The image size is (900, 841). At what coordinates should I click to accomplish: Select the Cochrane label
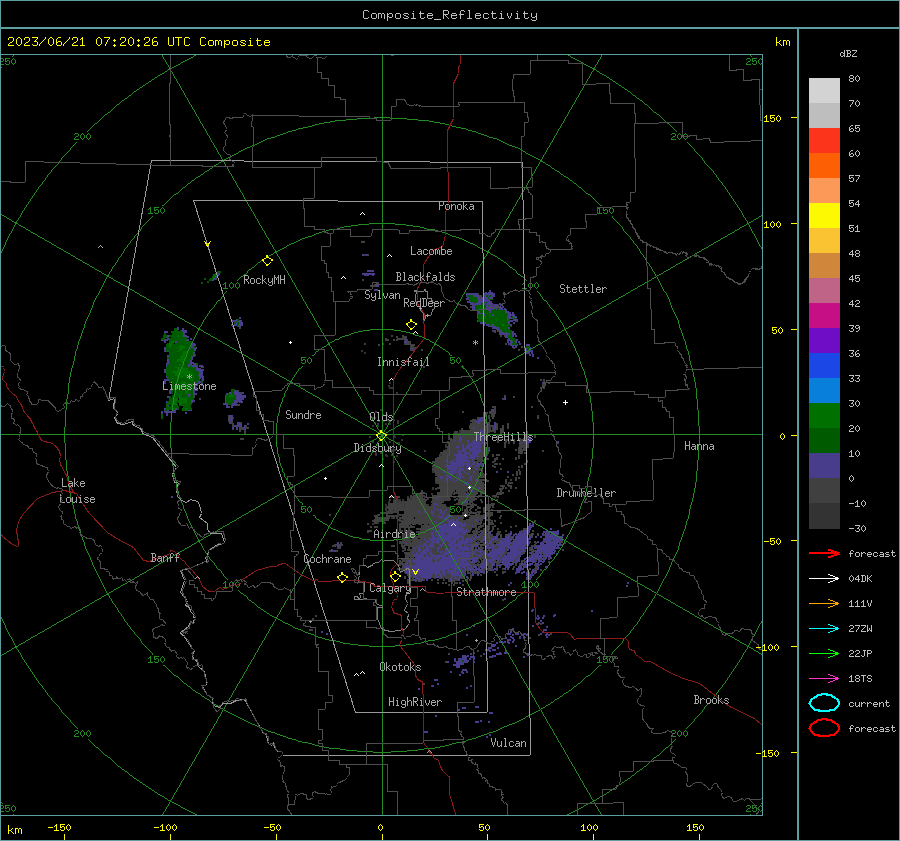(327, 559)
